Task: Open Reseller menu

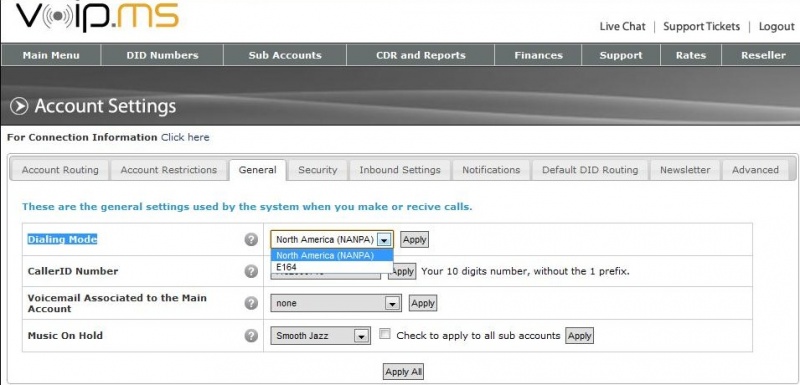Action: click(x=761, y=55)
